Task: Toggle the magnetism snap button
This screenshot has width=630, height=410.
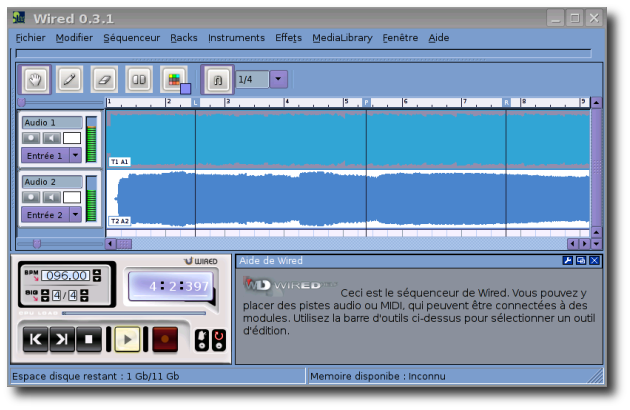Action: click(217, 80)
